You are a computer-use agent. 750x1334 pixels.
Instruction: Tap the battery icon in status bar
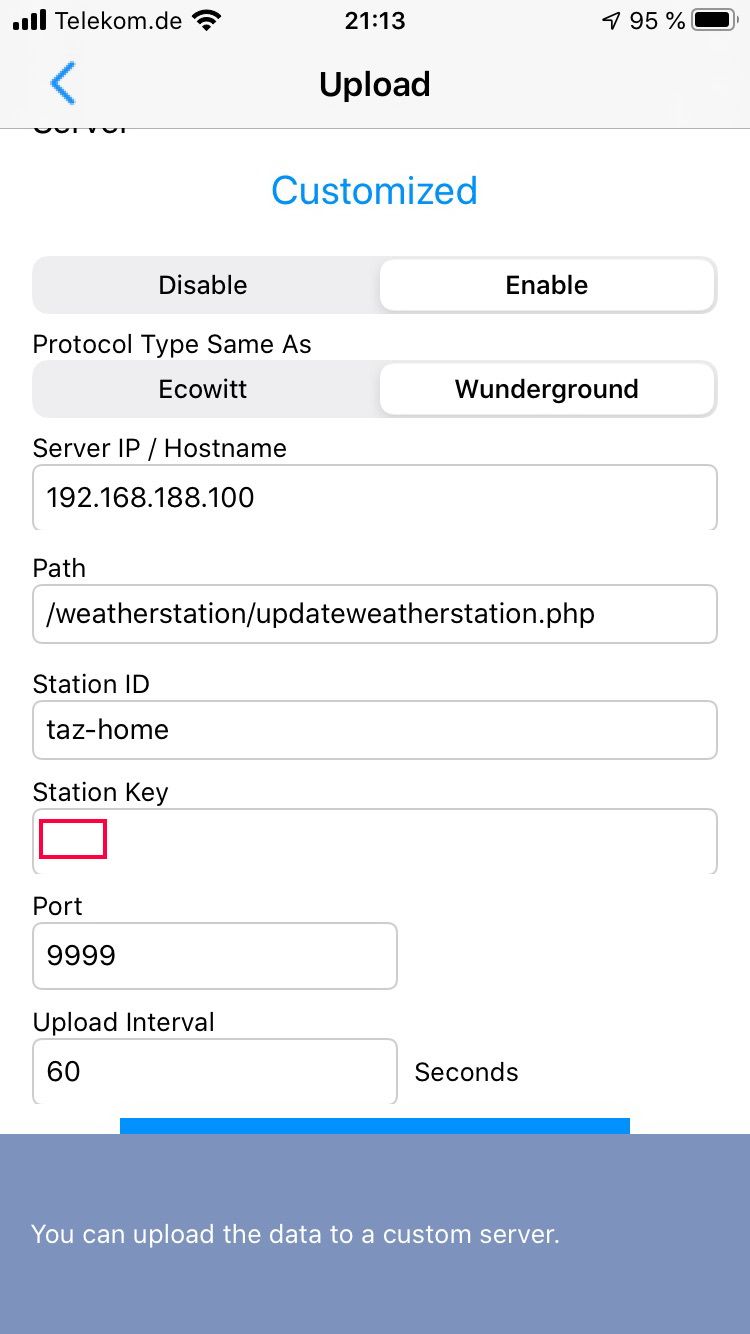pyautogui.click(x=714, y=20)
